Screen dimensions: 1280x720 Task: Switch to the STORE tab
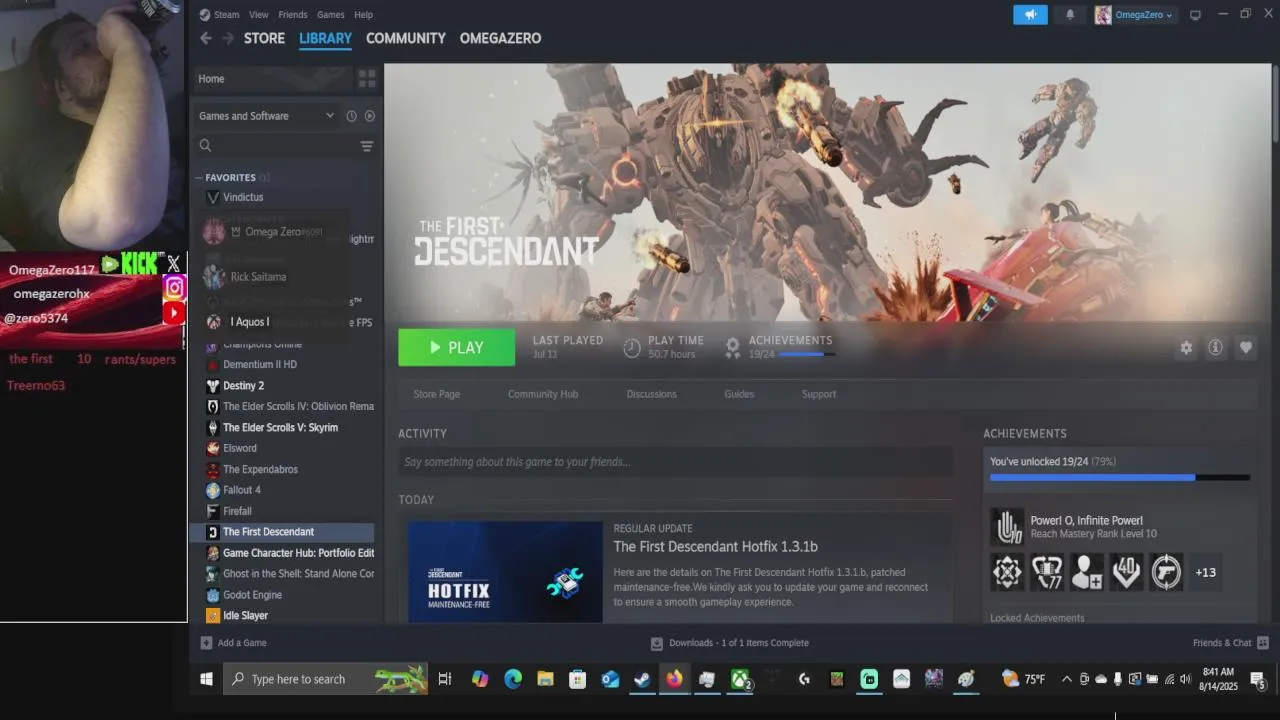tap(264, 38)
